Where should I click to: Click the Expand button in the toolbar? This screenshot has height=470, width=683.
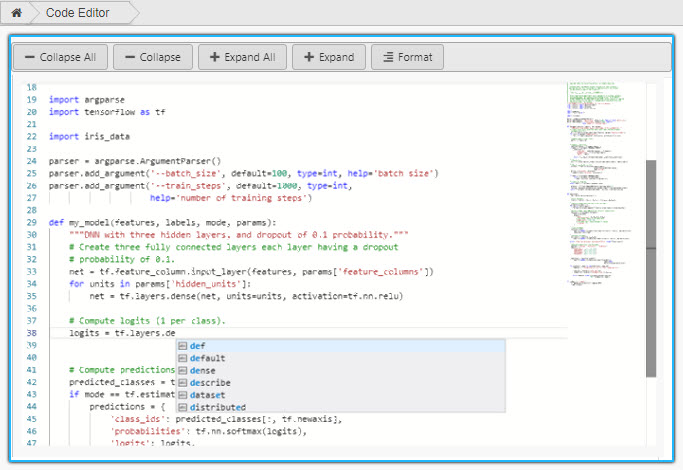click(x=329, y=57)
